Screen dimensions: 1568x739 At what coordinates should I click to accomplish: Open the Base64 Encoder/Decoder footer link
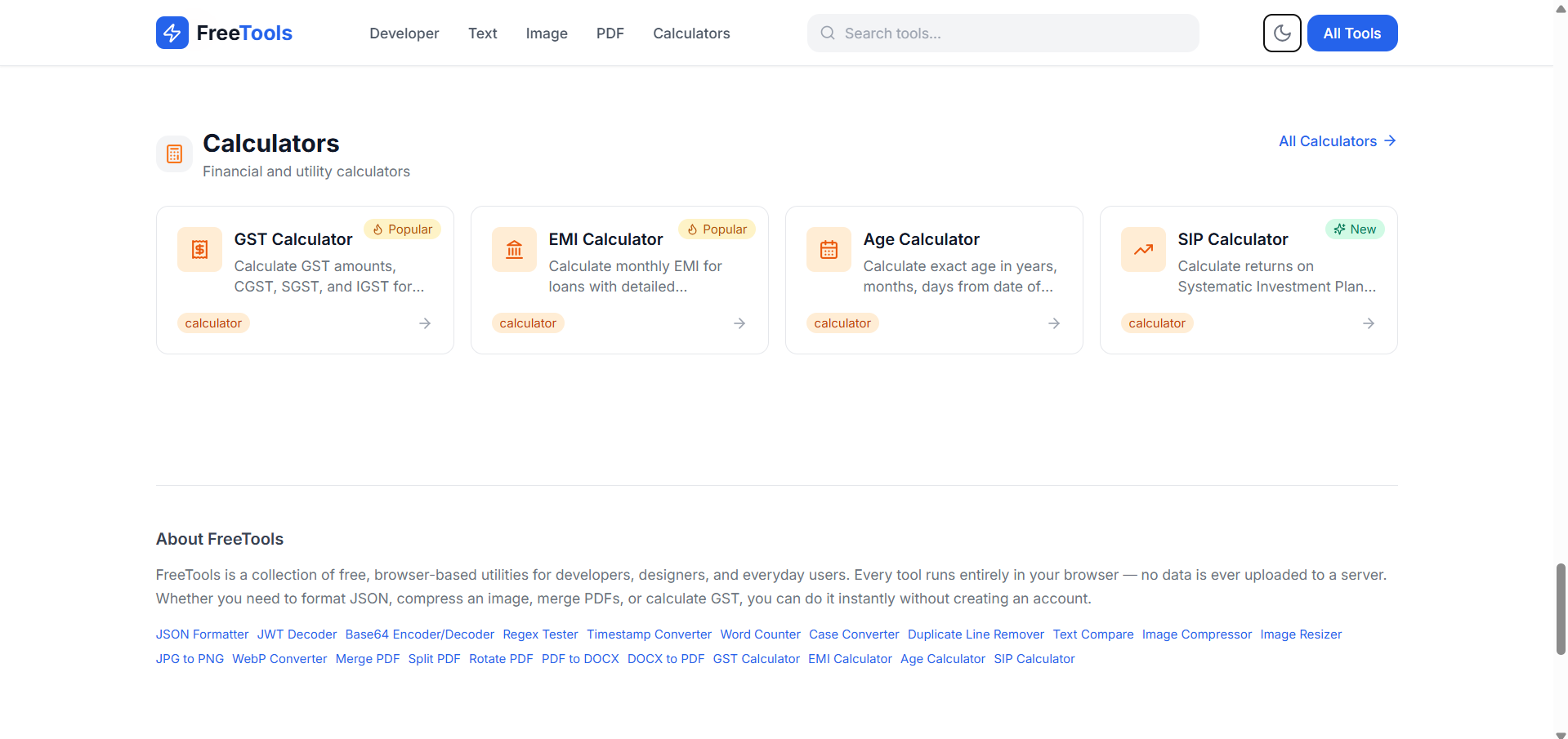(420, 634)
